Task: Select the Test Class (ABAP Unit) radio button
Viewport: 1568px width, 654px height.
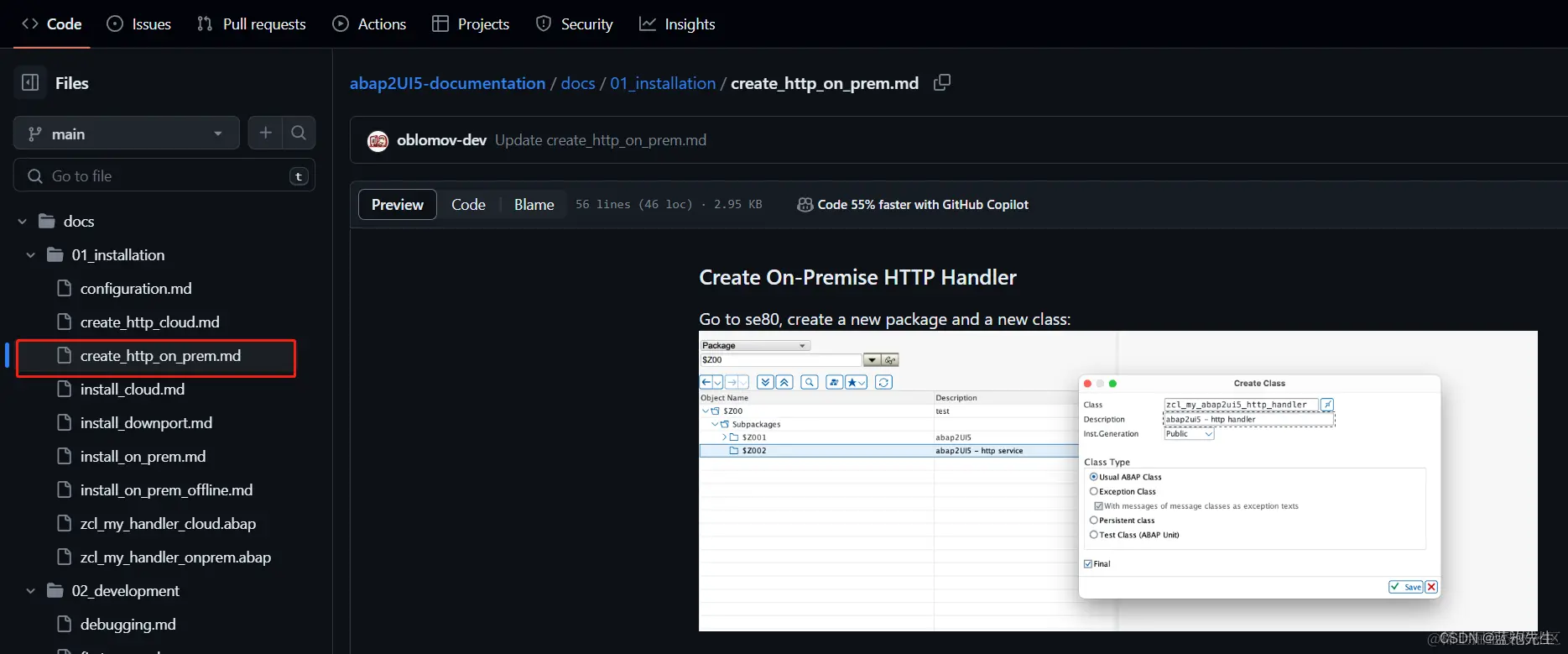Action: [1093, 535]
